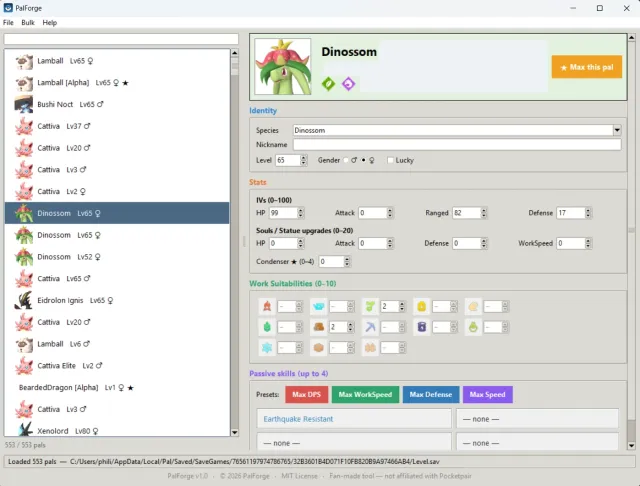Apply the Max Speed preset
Screen dimensions: 640x486
coord(487,395)
